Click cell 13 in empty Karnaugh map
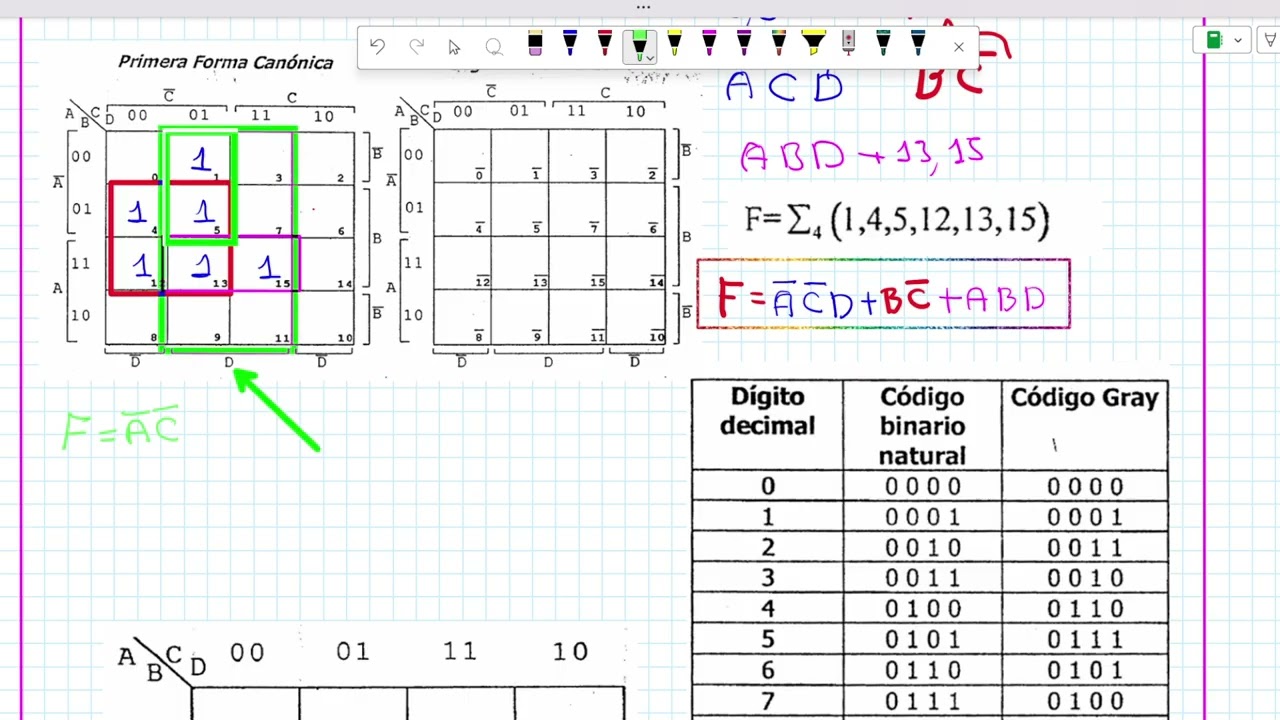This screenshot has width=1280, height=720. [519, 264]
